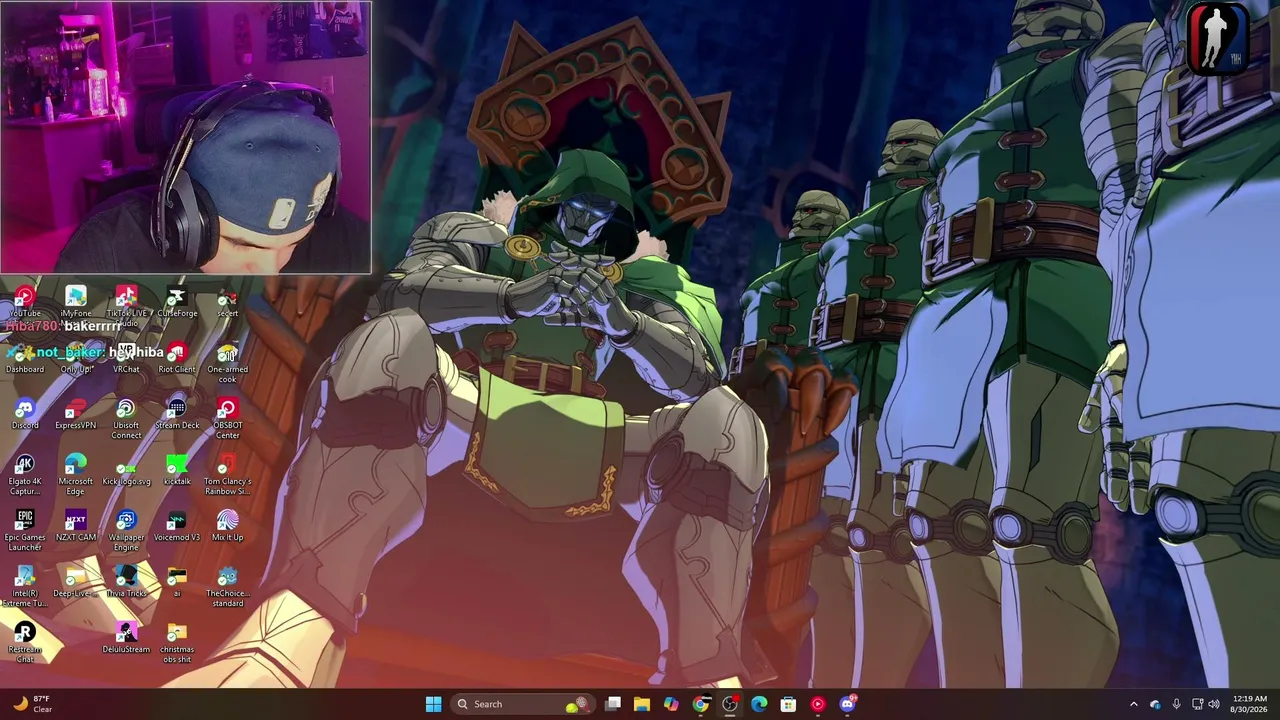Open Task View from the taskbar
Screen dimensions: 1280x720
613,704
